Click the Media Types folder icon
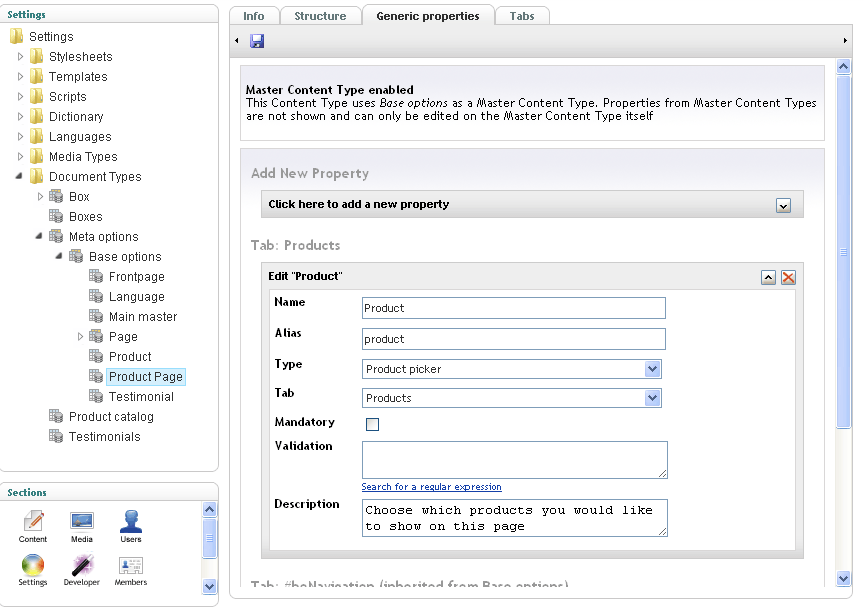This screenshot has width=864, height=608. [37, 157]
